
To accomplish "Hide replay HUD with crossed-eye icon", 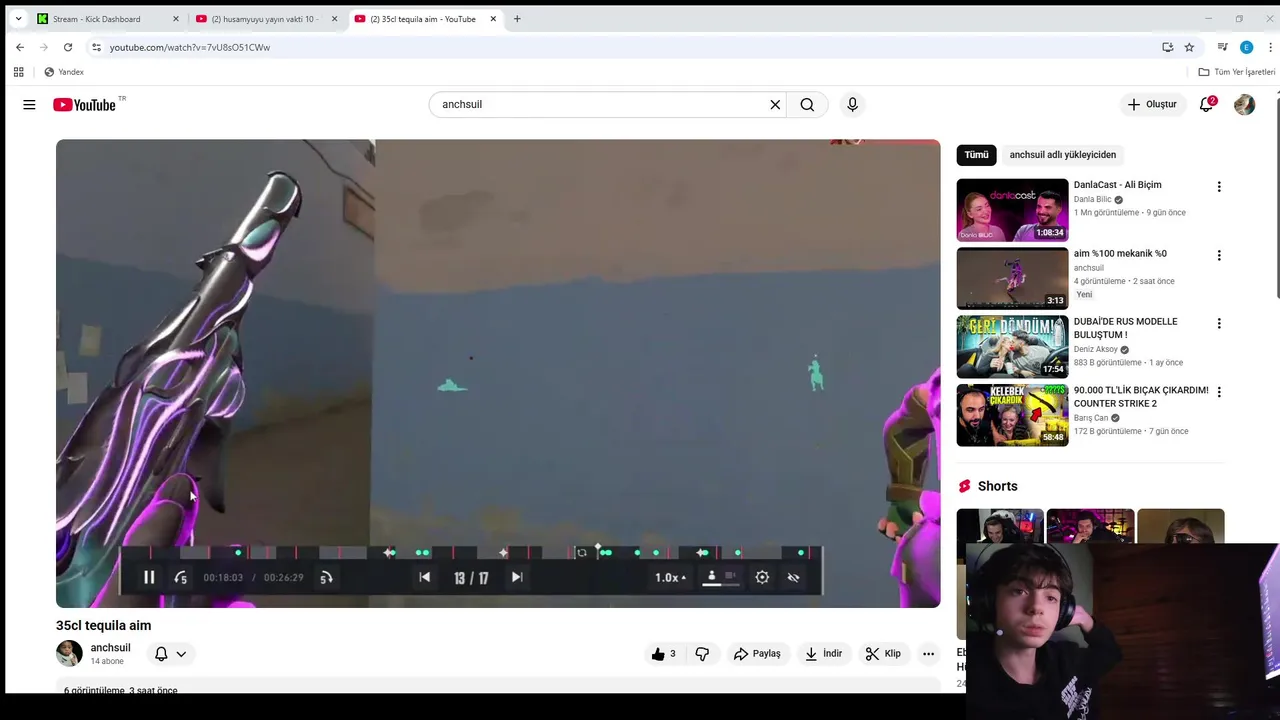I will pos(794,577).
